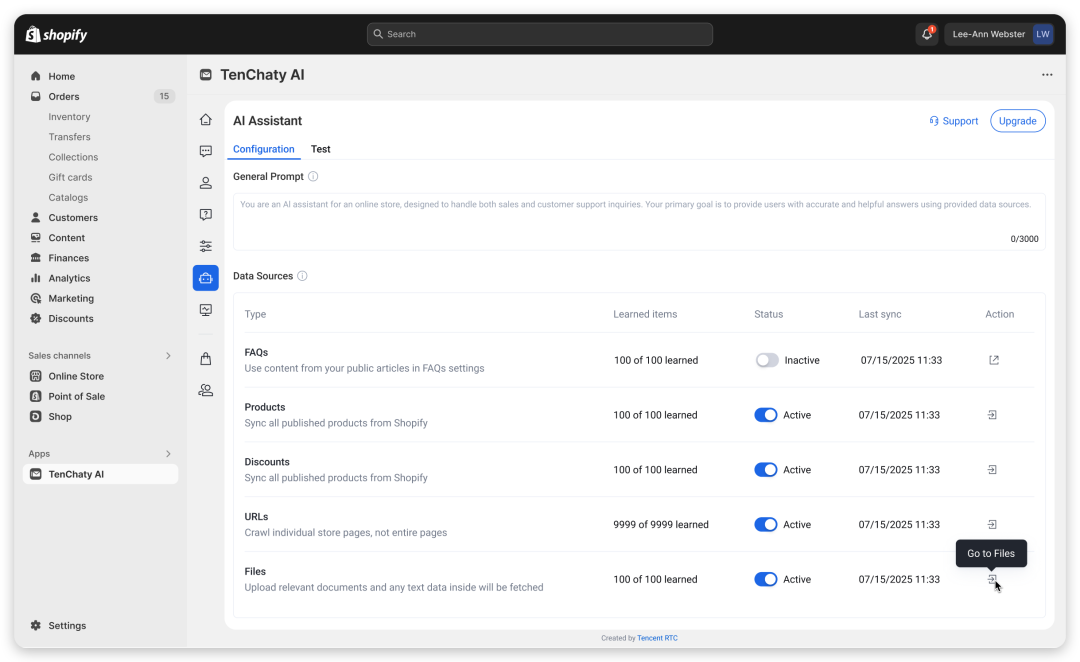The width and height of the screenshot is (1080, 662).
Task: Open the single-person icon in app sidebar
Action: point(205,183)
